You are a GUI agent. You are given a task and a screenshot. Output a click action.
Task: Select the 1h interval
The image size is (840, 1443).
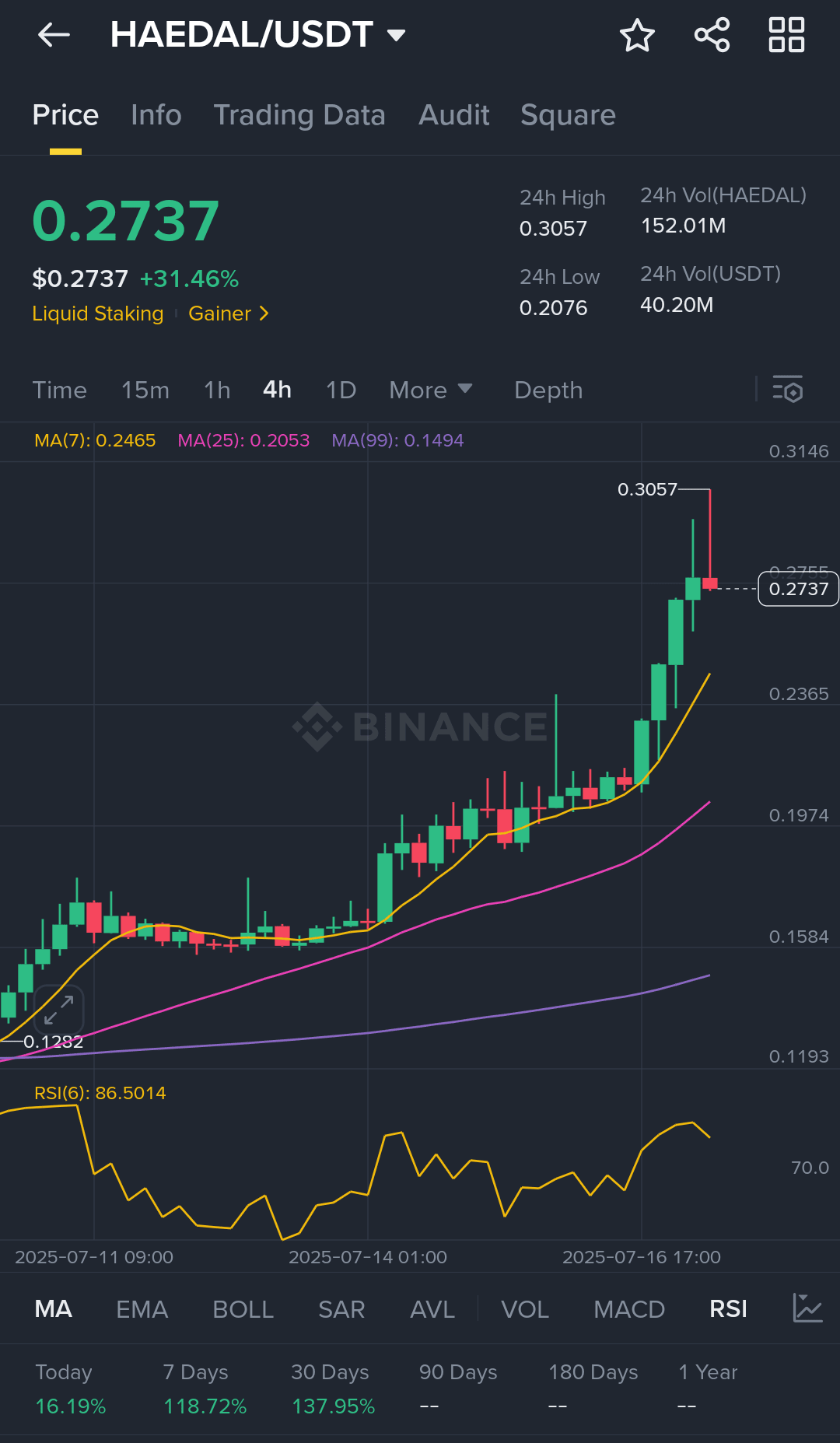click(x=217, y=390)
